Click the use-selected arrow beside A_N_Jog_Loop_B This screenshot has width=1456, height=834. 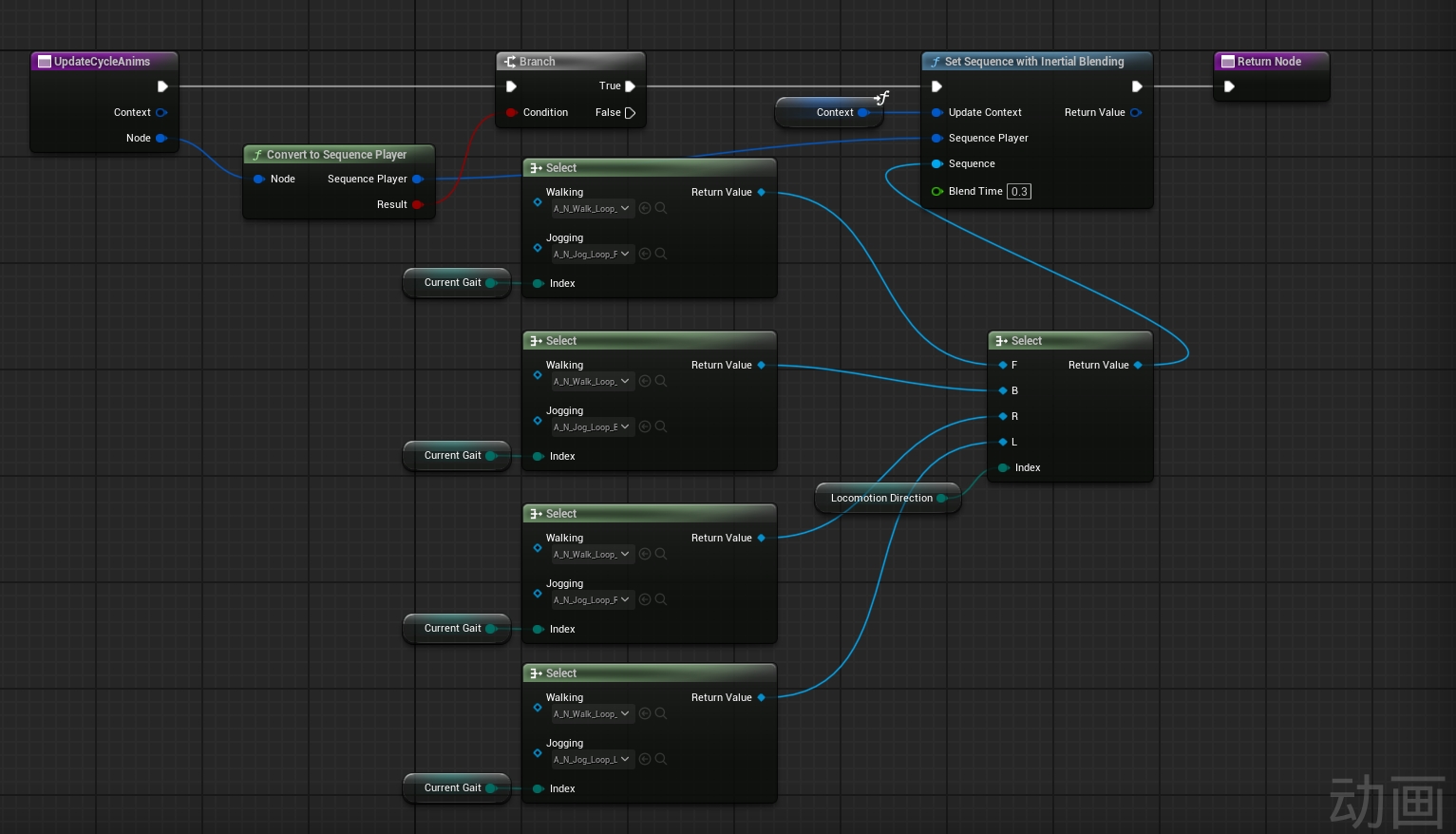point(645,426)
